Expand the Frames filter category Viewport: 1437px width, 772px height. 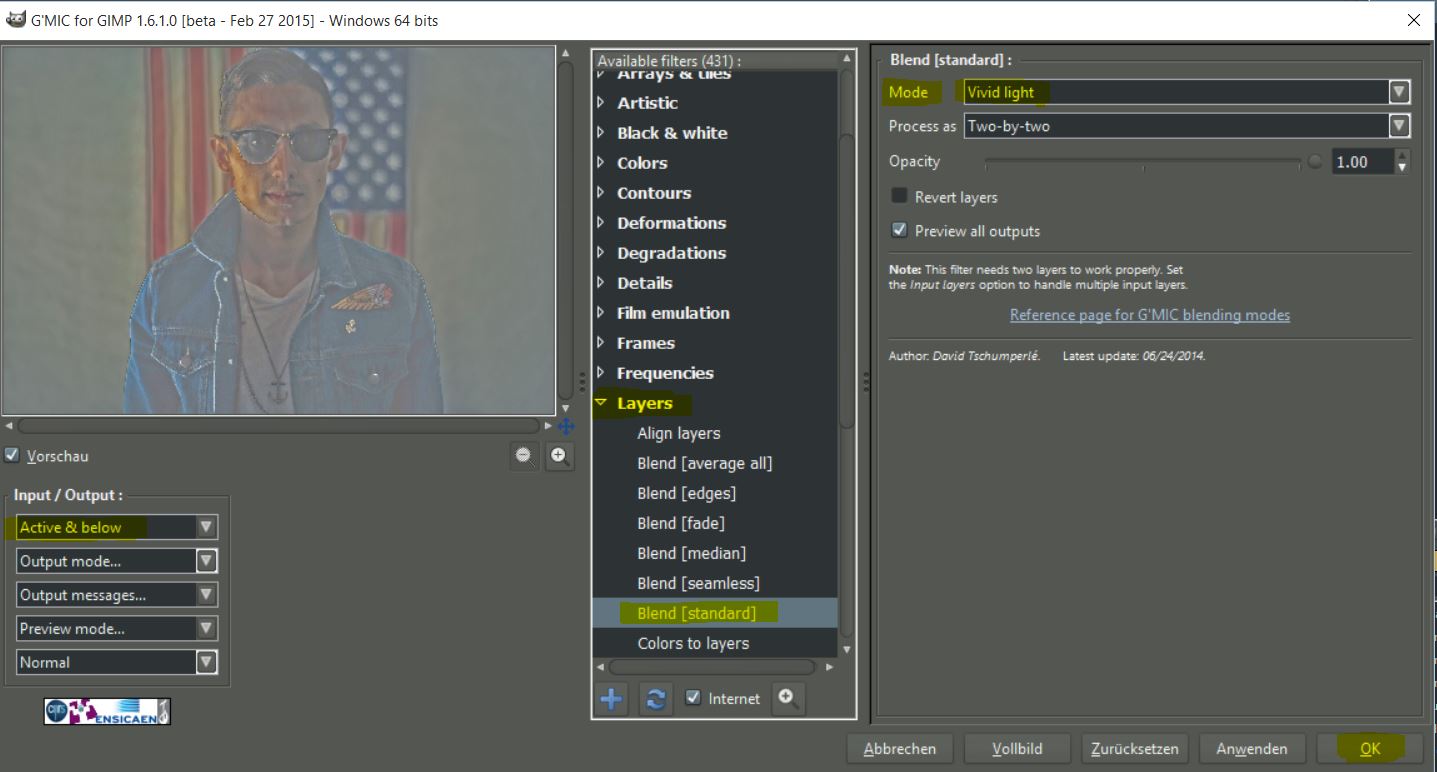coord(600,343)
